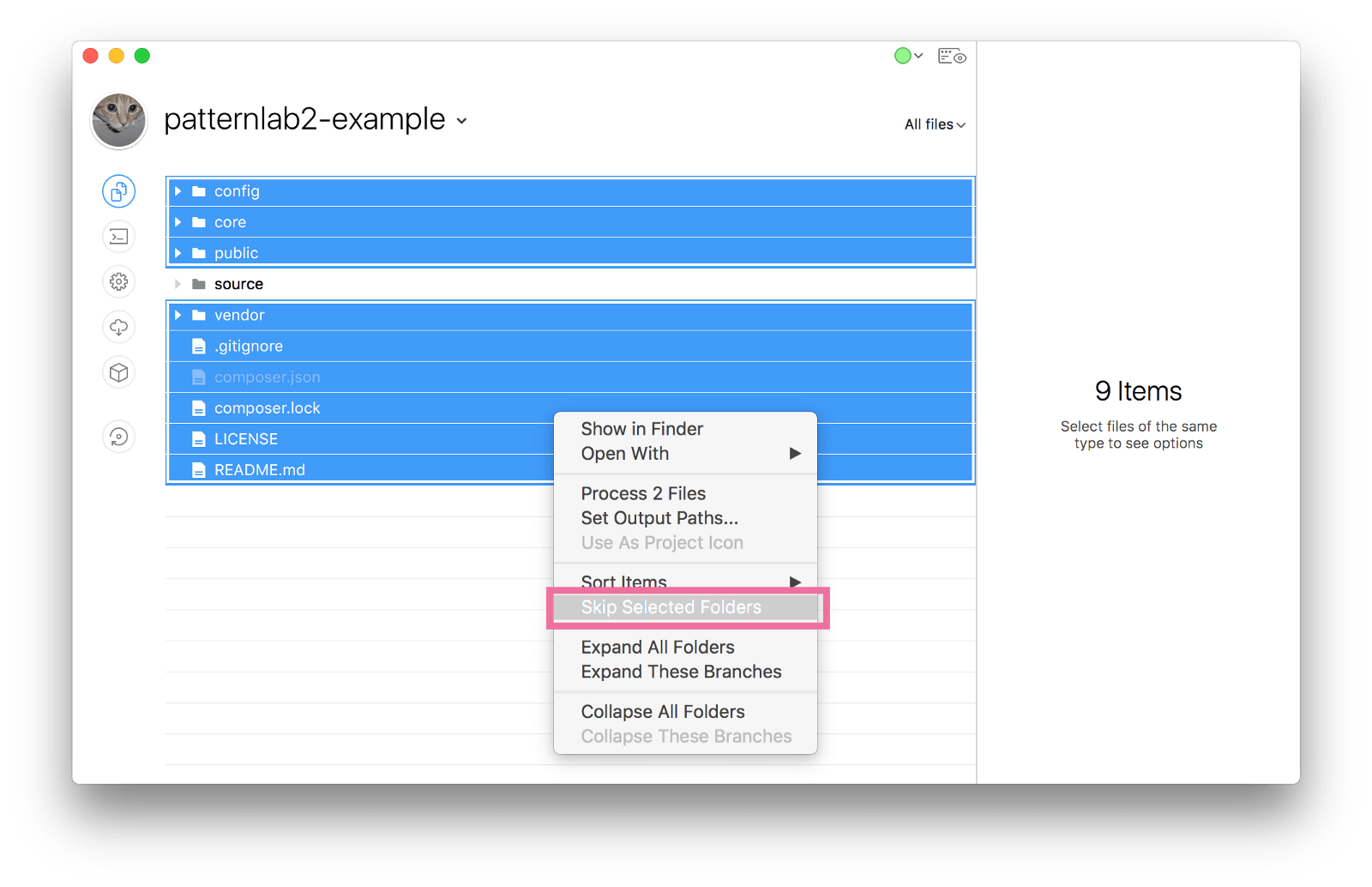Select the Files pane in the sidebar

click(118, 191)
